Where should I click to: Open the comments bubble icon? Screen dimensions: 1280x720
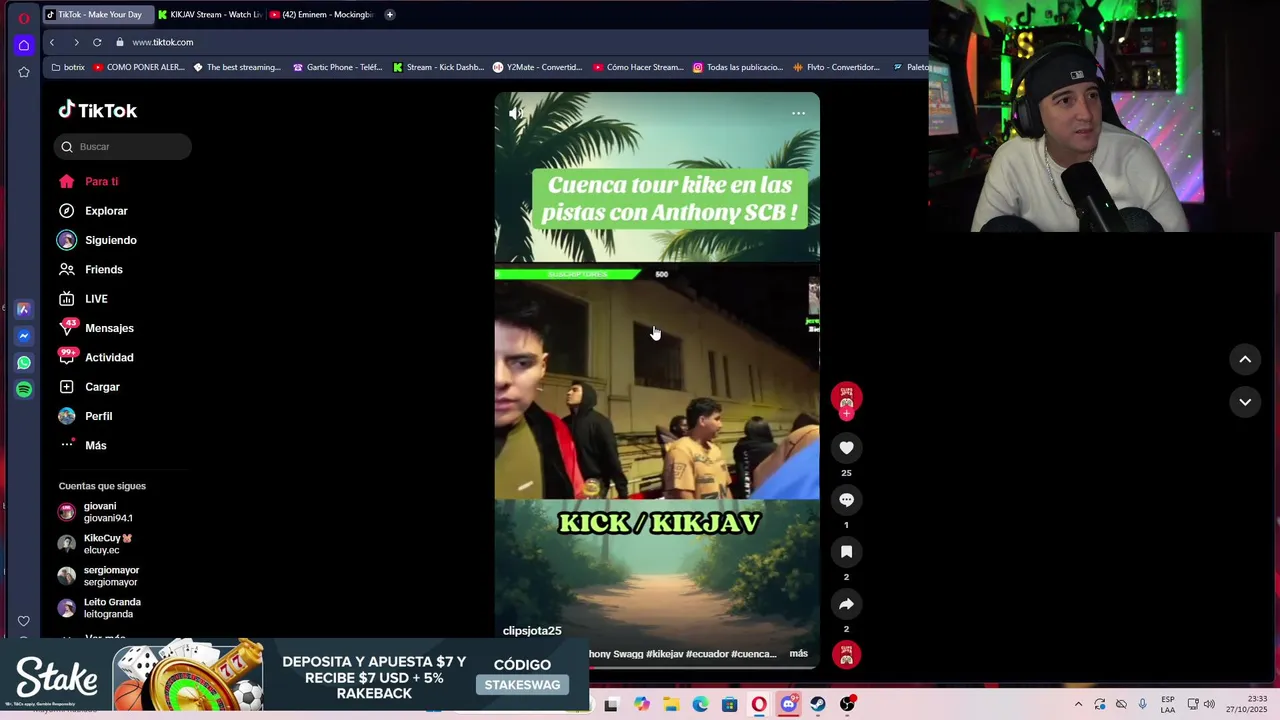(846, 500)
